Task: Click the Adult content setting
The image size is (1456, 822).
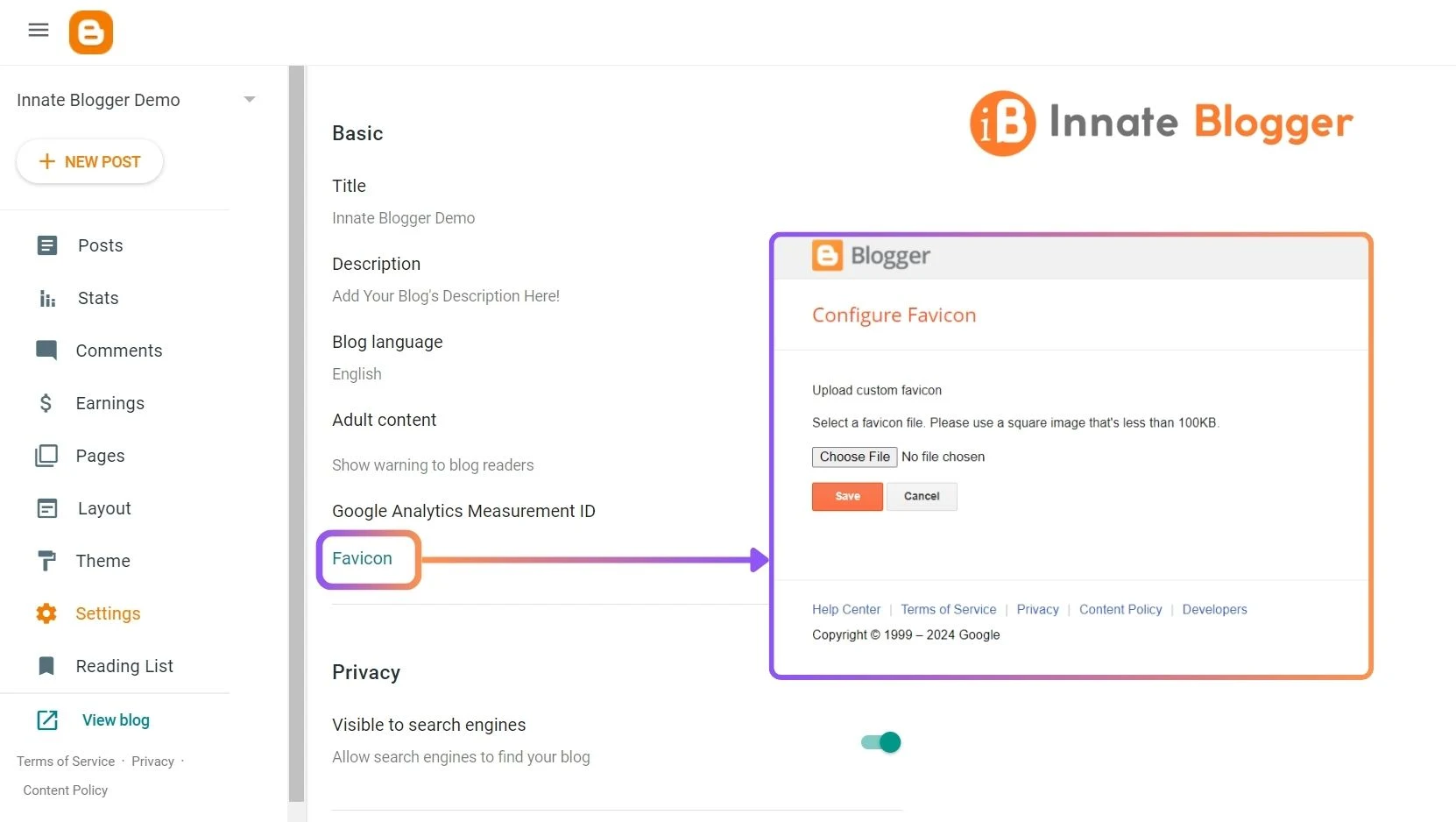Action: click(384, 420)
